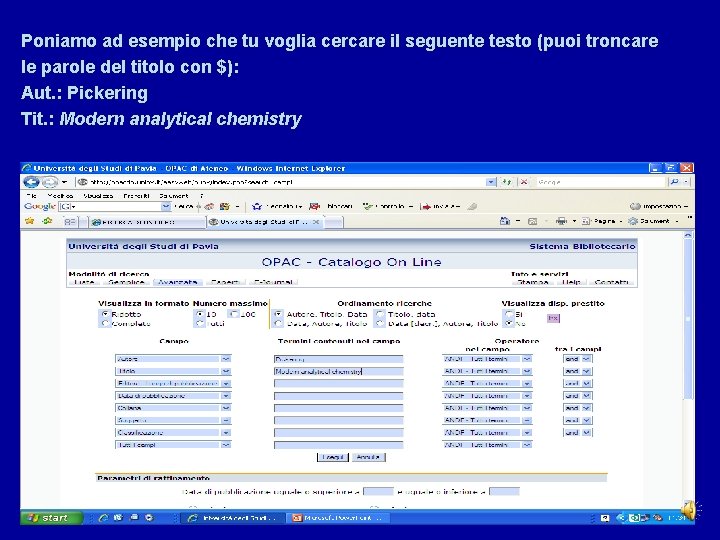The height and width of the screenshot is (540, 720).
Task: Click the search magnifier icon in IE
Action: point(674,182)
